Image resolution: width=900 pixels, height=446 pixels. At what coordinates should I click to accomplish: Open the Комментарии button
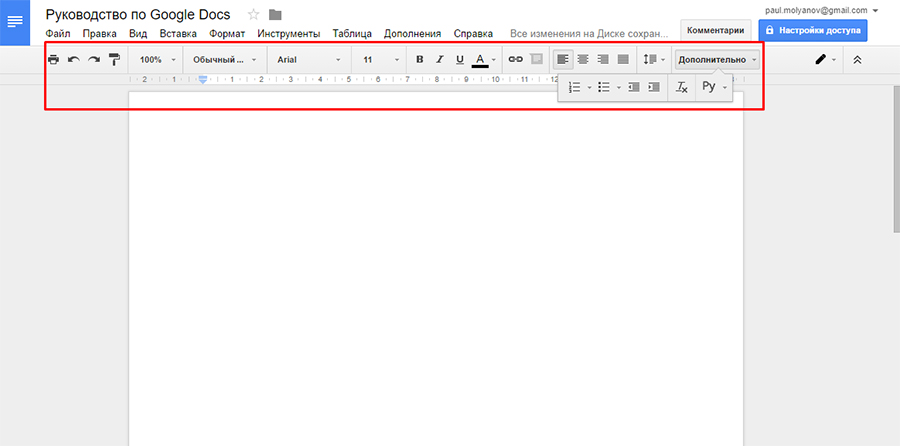[715, 30]
